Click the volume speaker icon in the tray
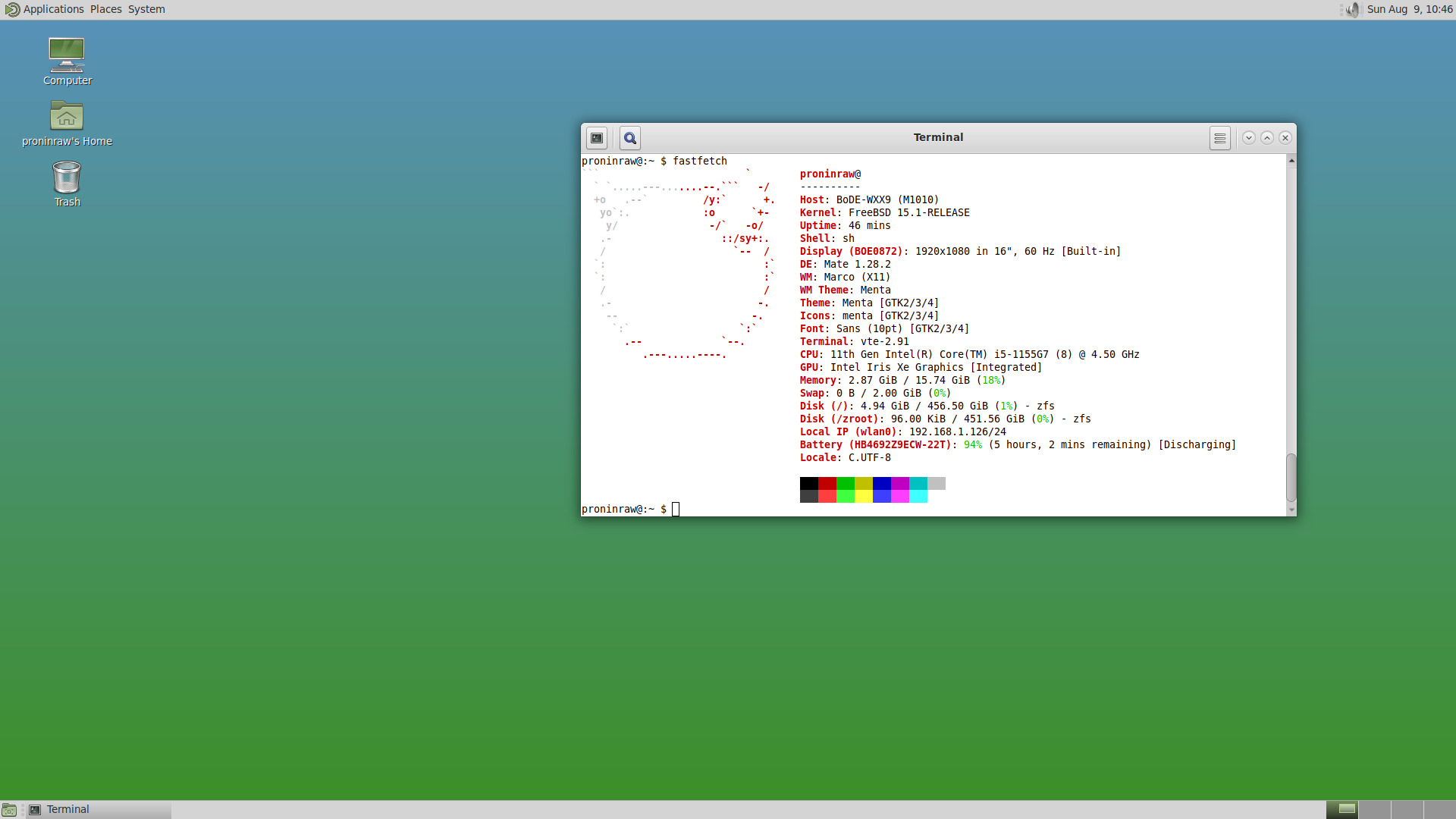1456x819 pixels. click(1352, 9)
